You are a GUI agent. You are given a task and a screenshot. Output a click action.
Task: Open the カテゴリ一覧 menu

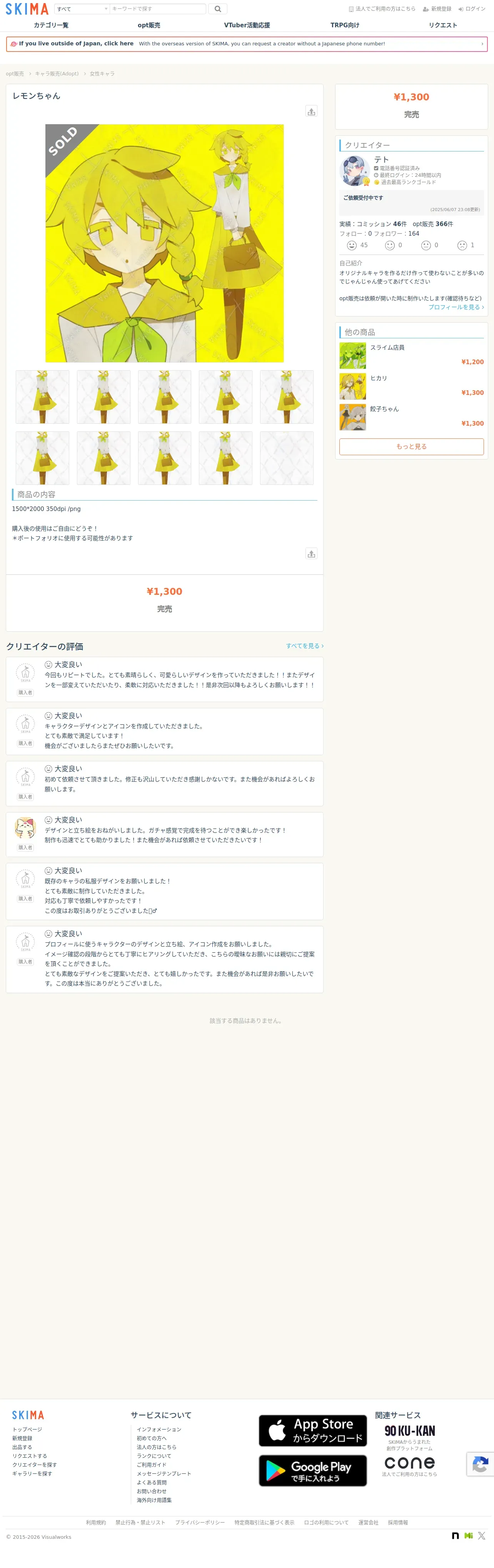tap(51, 25)
